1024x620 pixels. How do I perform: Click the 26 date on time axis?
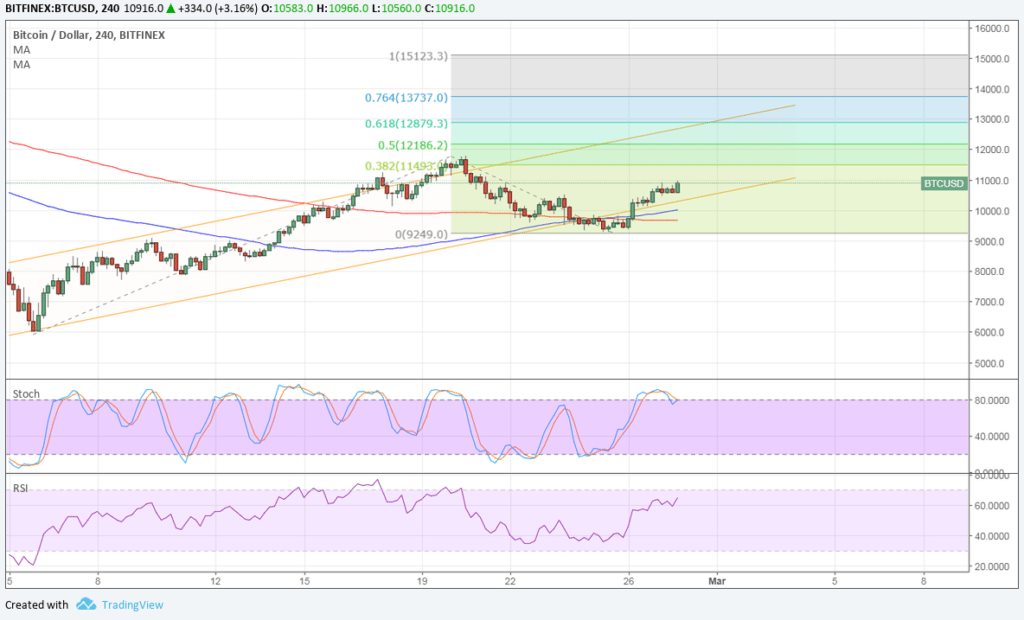[x=629, y=580]
